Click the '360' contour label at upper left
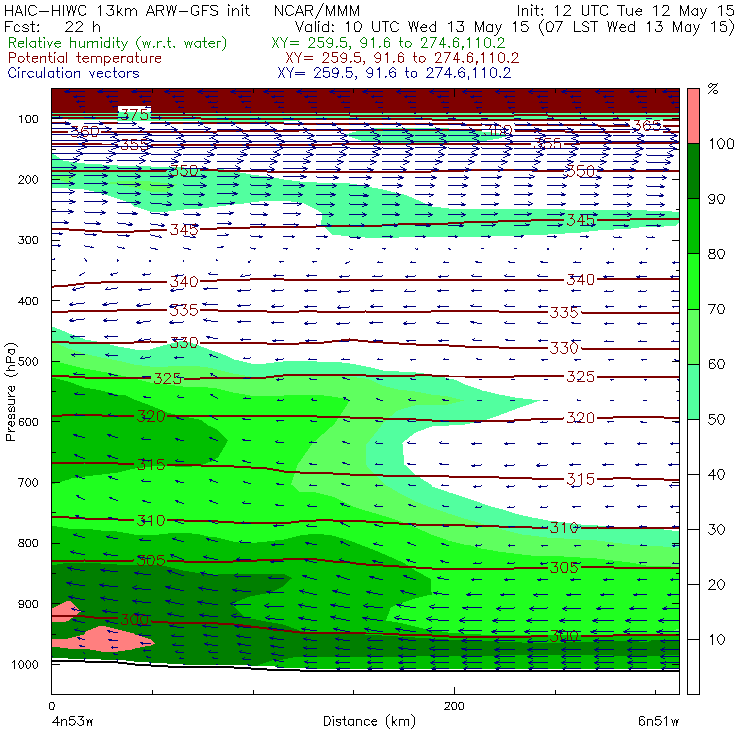Viewport: 740px width, 740px height. point(85,131)
